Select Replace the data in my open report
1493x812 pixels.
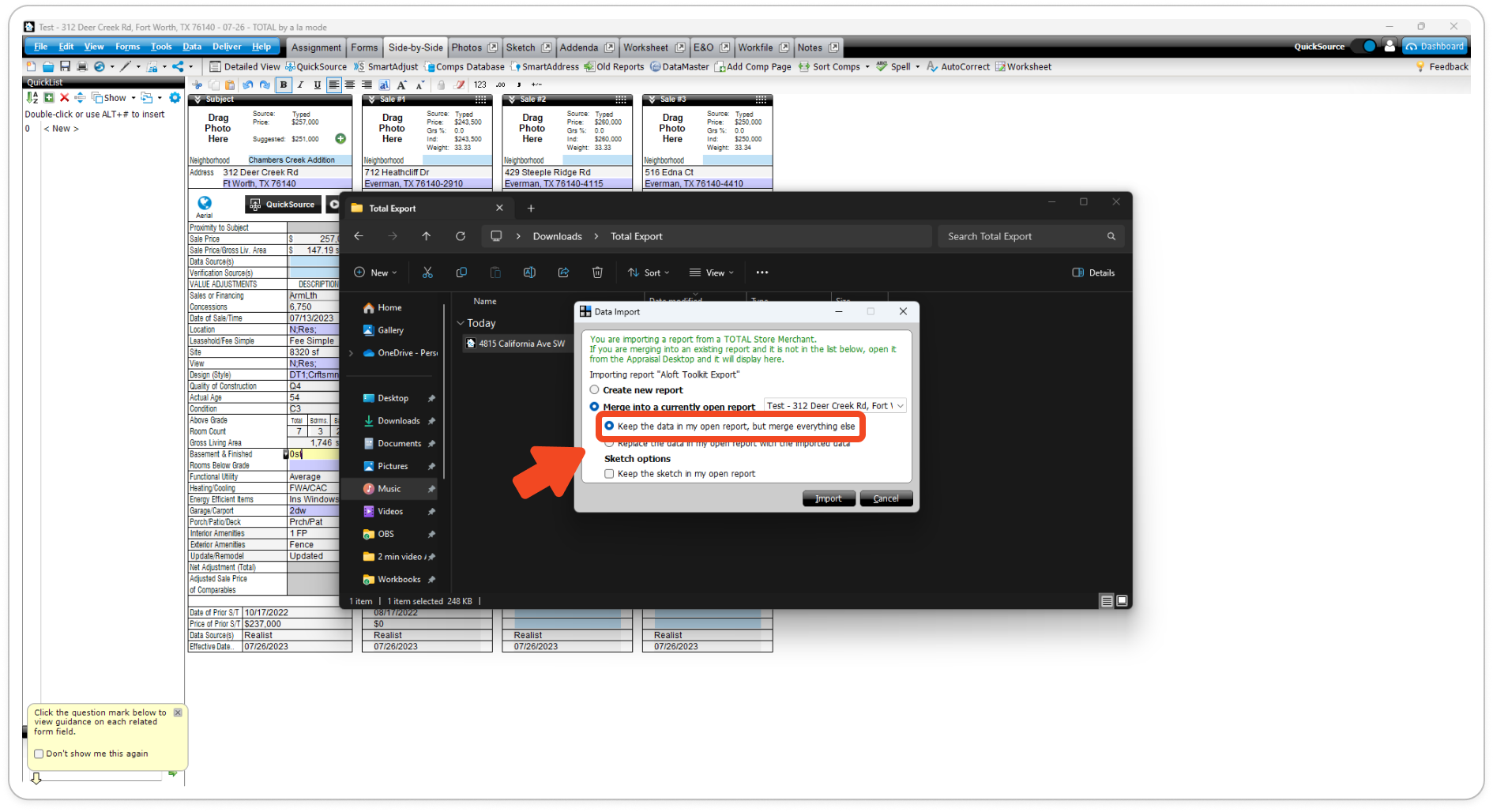tap(609, 443)
